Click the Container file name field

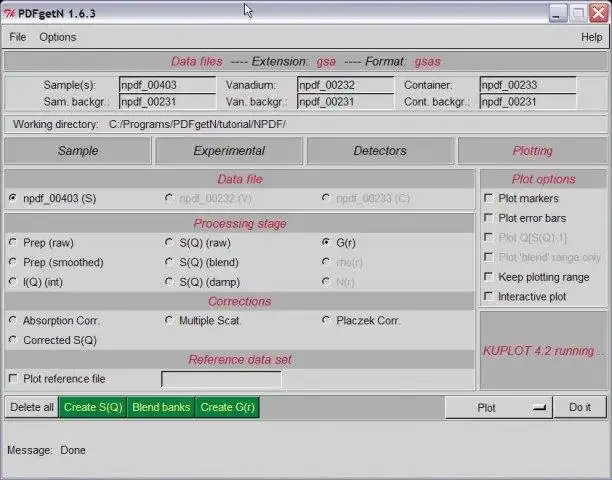pyautogui.click(x=528, y=85)
